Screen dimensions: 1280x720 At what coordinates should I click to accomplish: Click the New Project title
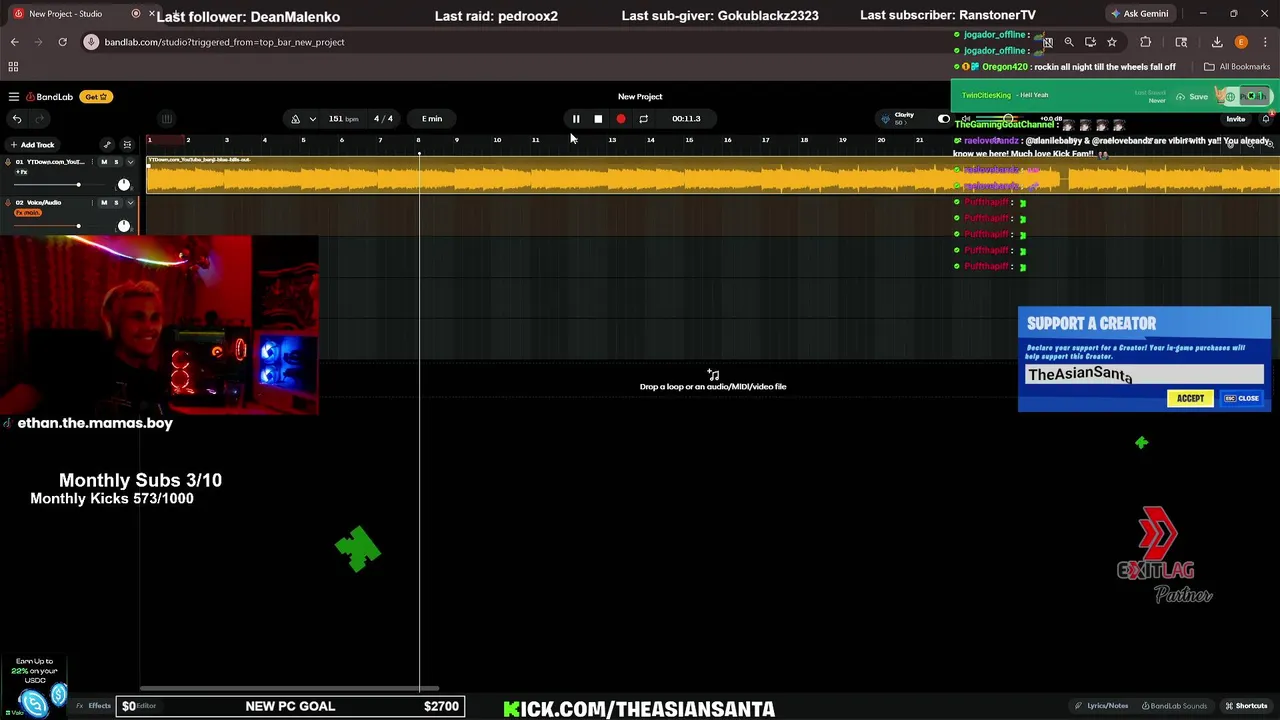pyautogui.click(x=640, y=97)
